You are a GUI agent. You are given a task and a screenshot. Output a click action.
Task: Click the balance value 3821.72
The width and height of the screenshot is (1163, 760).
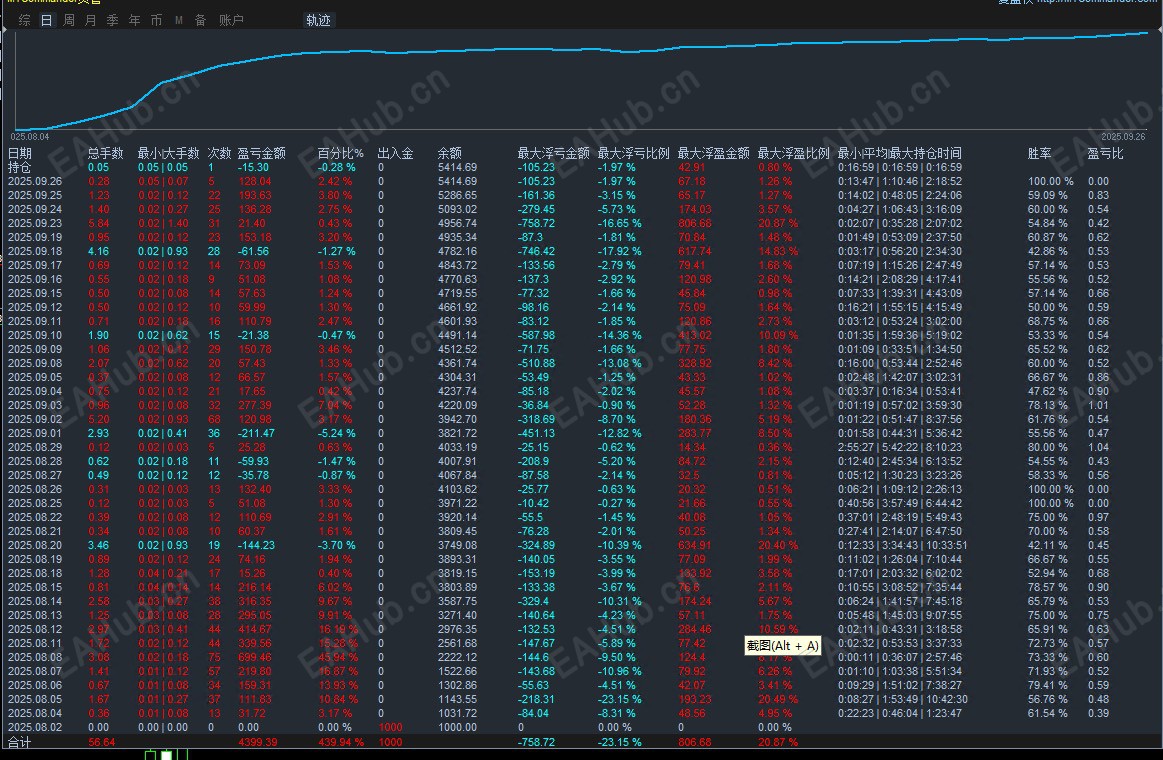click(458, 433)
